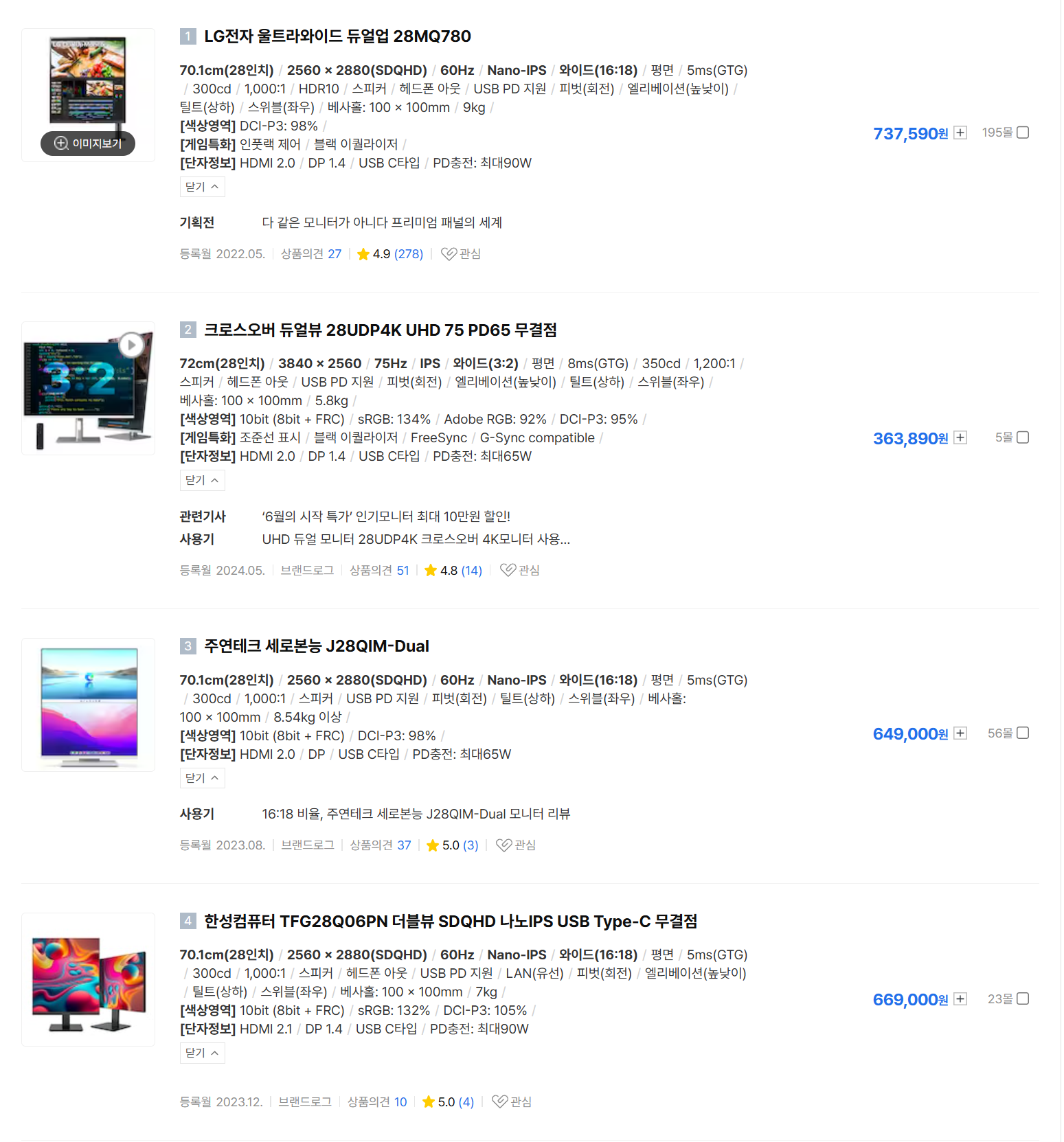Viewport: 1064px width, 1142px height.
Task: Click 56몰 seller count
Action: (1000, 733)
